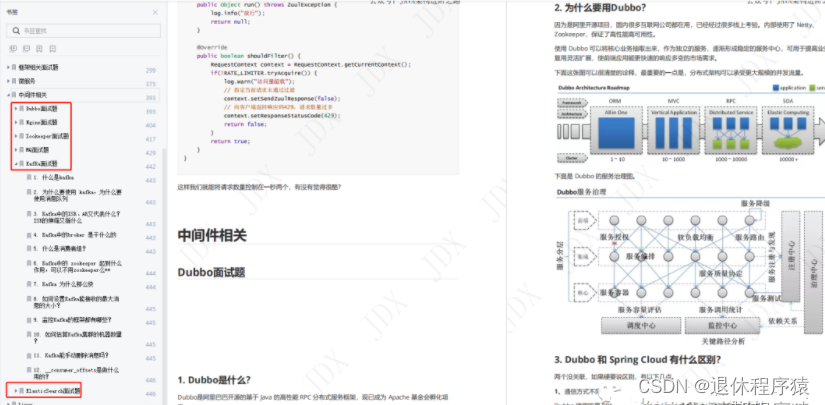Click the third bookmark toolbar icon
Screen dimensions: 825x405
(39, 49)
